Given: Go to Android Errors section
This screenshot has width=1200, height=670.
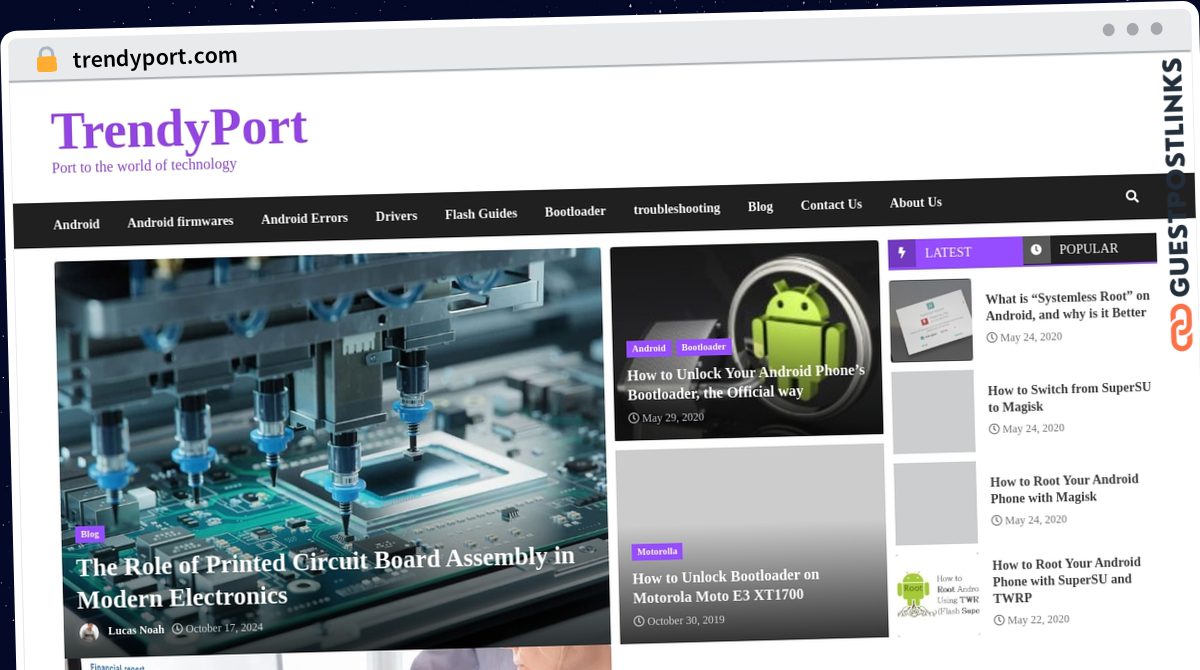Looking at the screenshot, I should click(x=304, y=218).
